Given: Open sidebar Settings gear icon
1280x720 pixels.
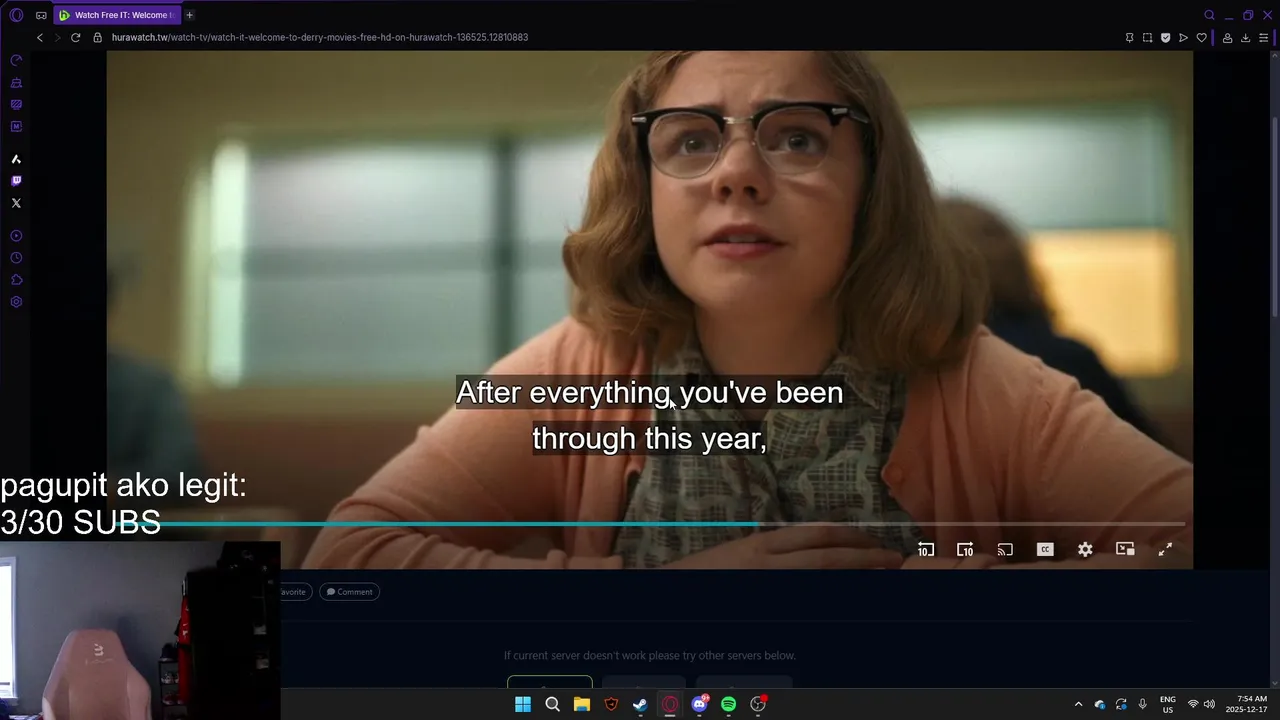Looking at the screenshot, I should [16, 302].
